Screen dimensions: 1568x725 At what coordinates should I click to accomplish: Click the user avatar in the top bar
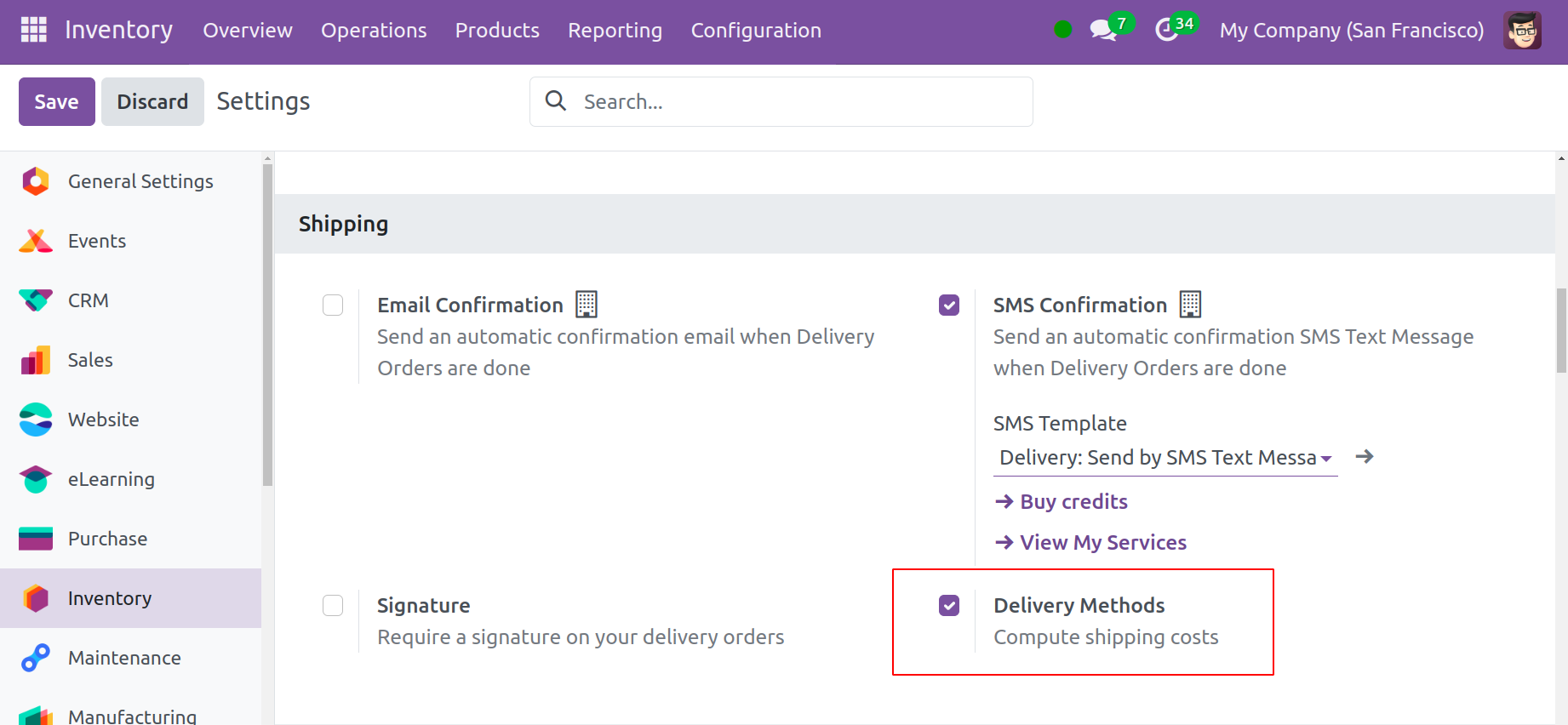(1522, 30)
